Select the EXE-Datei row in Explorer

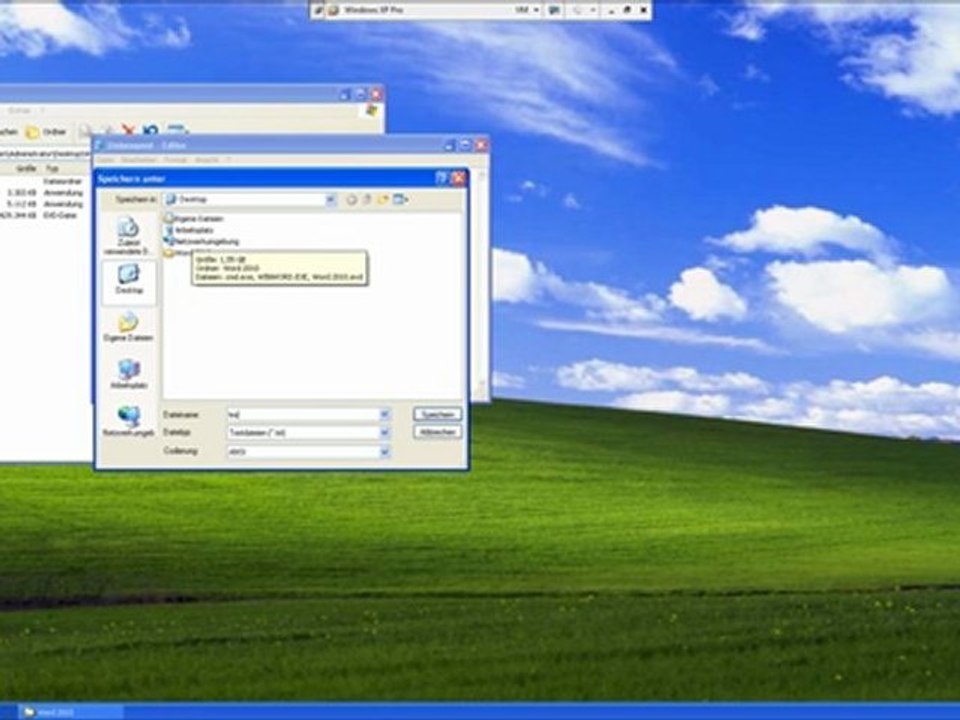pyautogui.click(x=61, y=216)
